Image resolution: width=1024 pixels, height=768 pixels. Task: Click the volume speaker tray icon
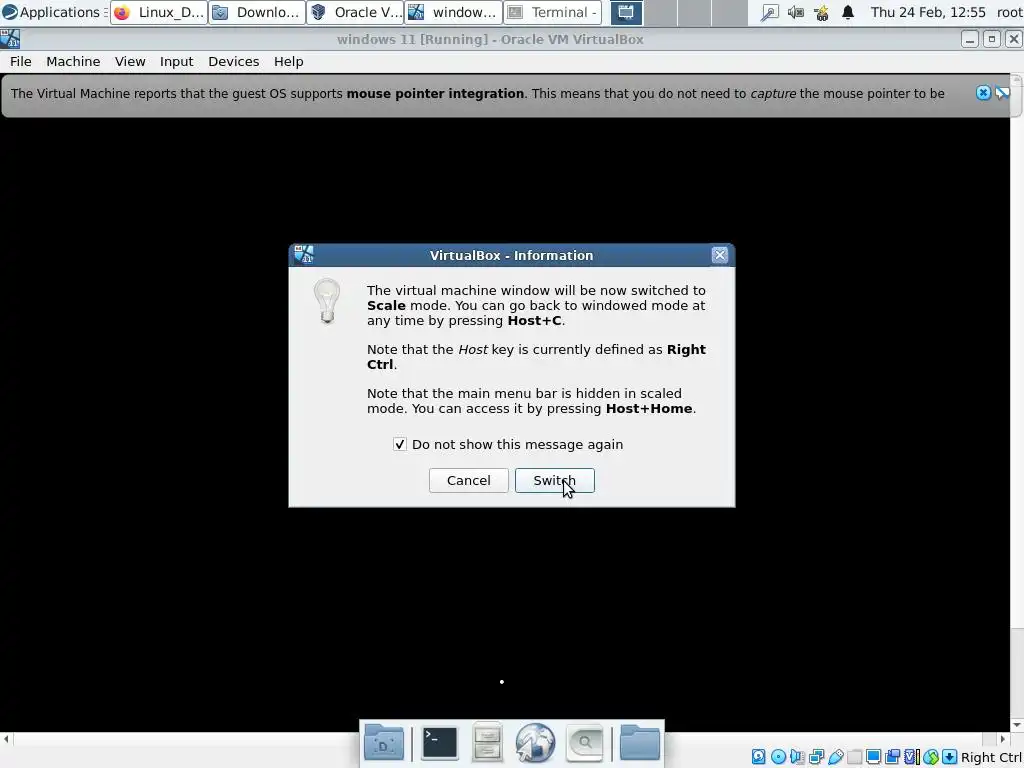(x=795, y=12)
